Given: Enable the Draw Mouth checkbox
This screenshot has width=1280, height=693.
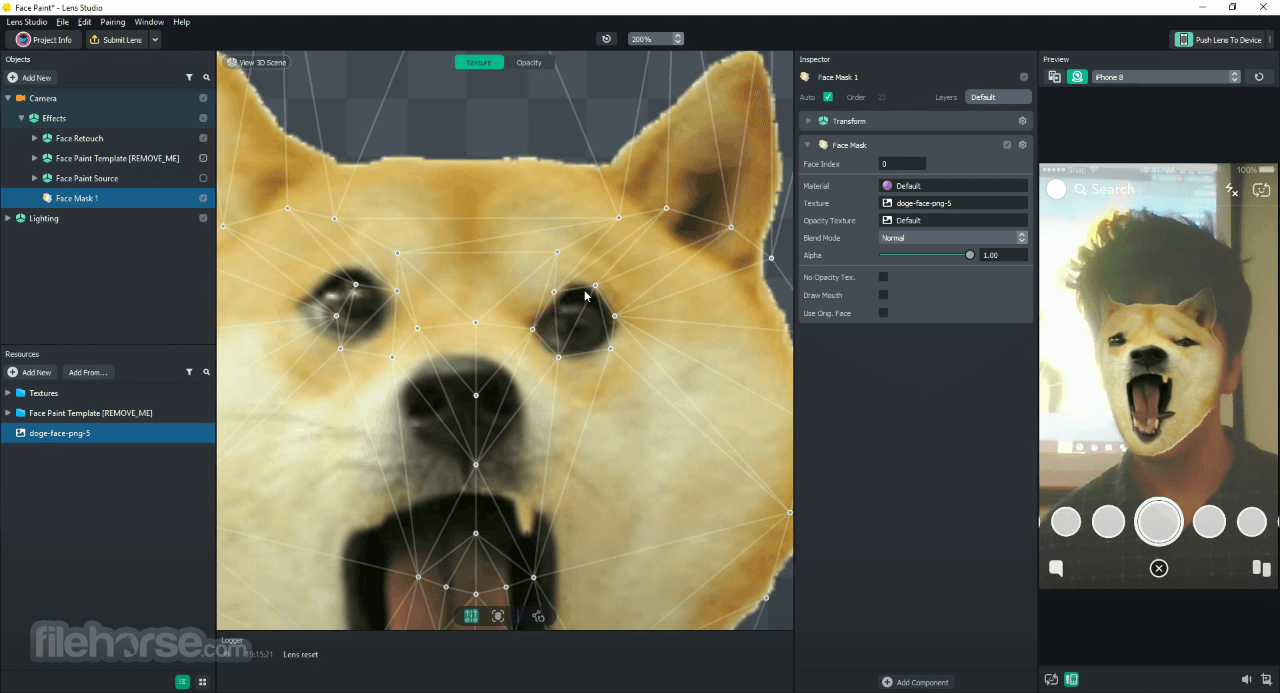Looking at the screenshot, I should point(883,295).
